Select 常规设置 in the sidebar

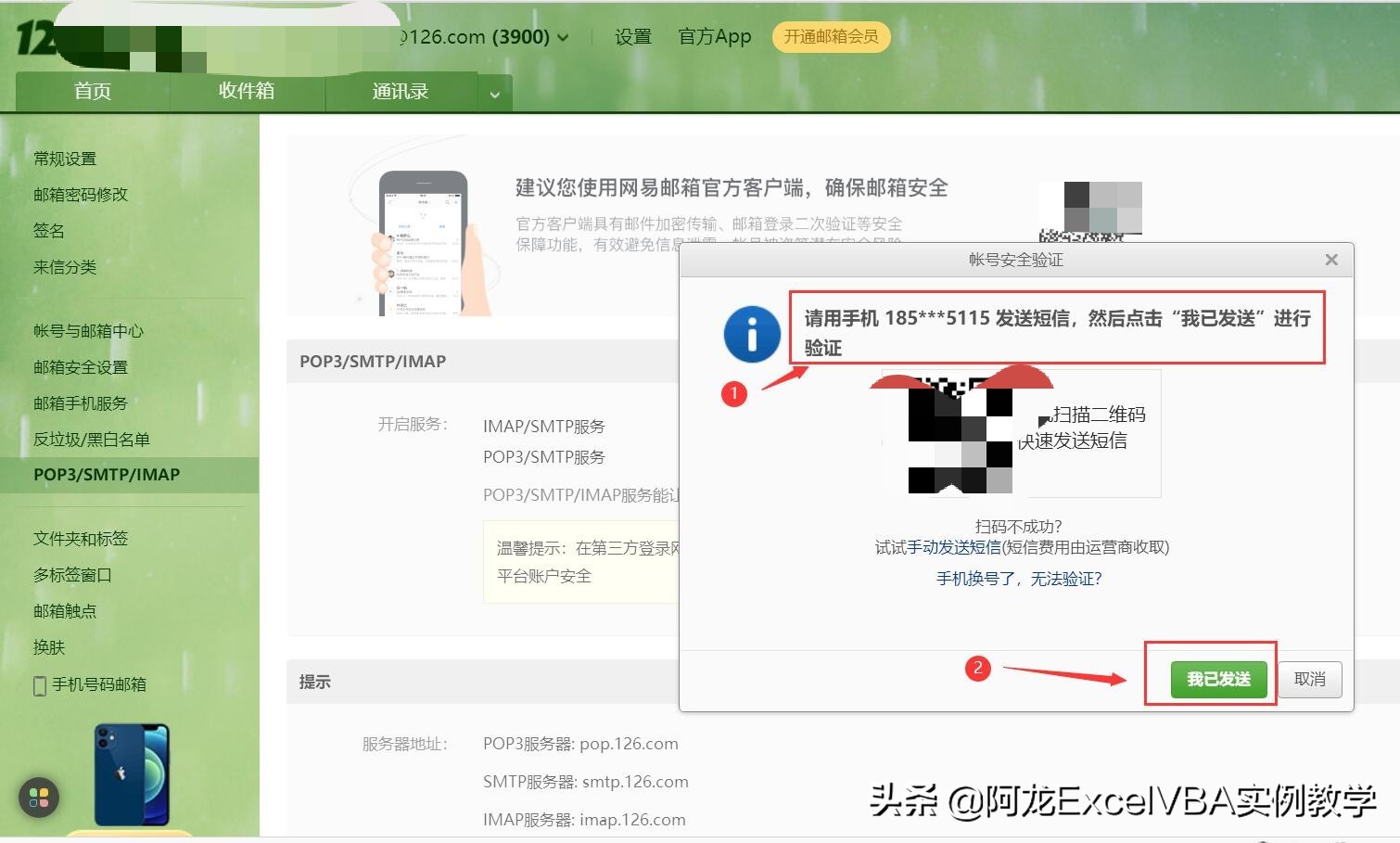(65, 158)
